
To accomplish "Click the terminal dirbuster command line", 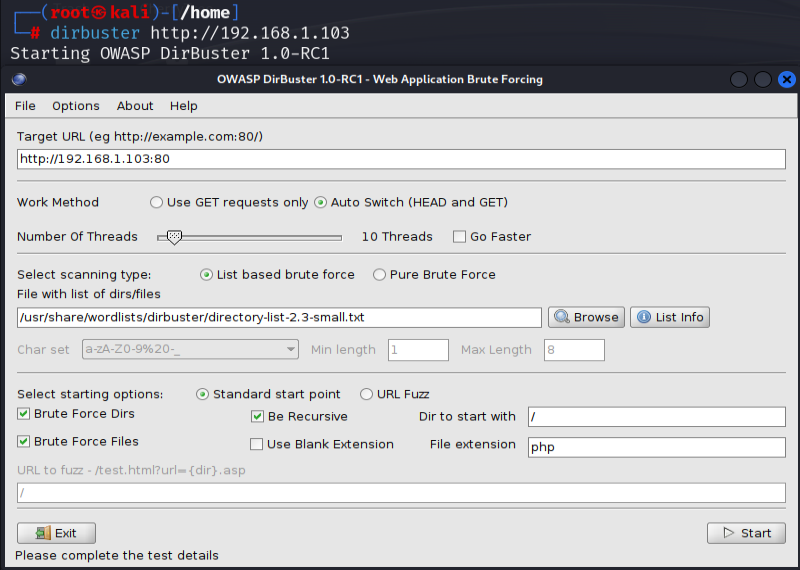I will 199,33.
